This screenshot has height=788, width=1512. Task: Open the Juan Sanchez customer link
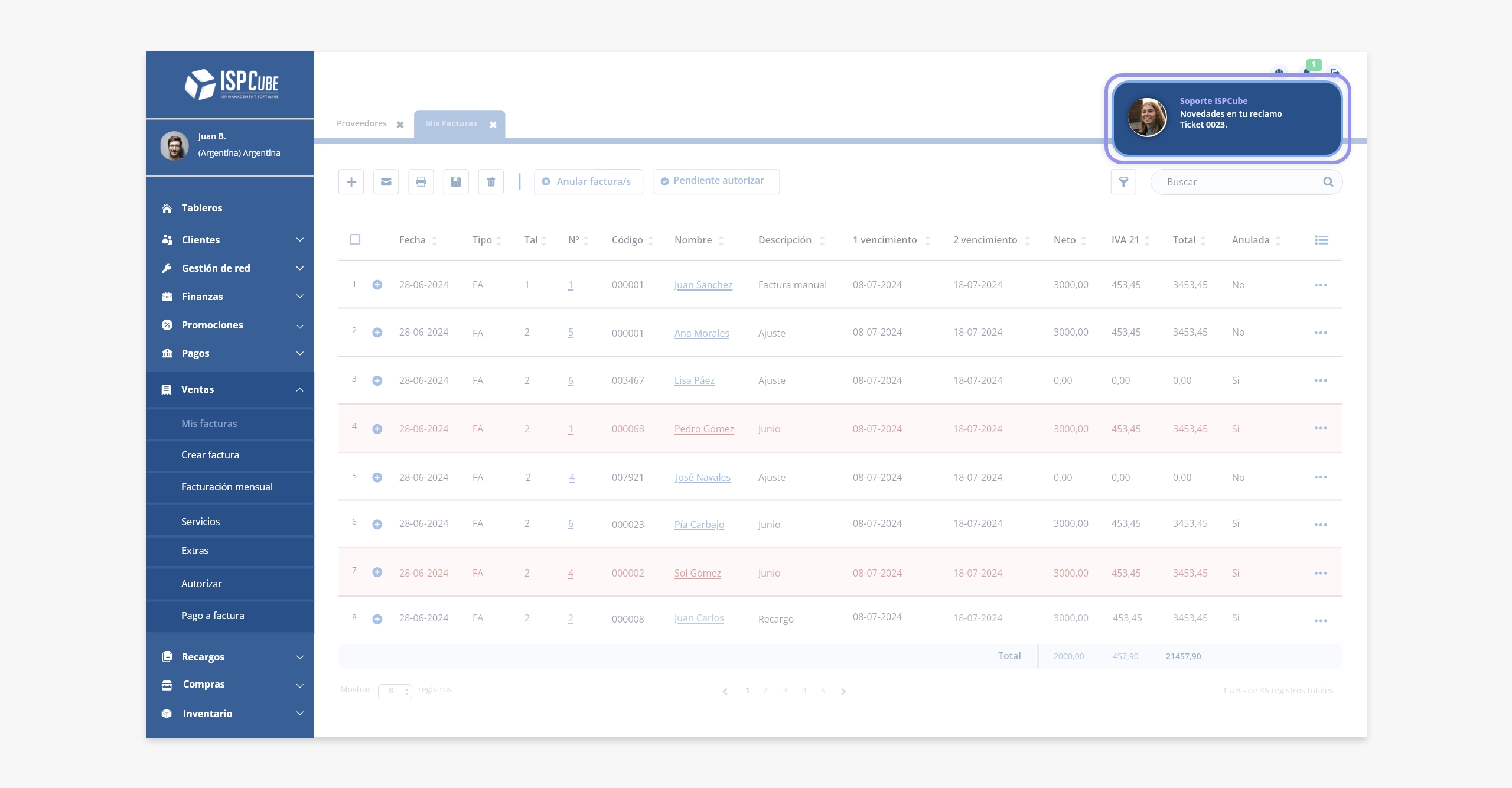pyautogui.click(x=703, y=285)
